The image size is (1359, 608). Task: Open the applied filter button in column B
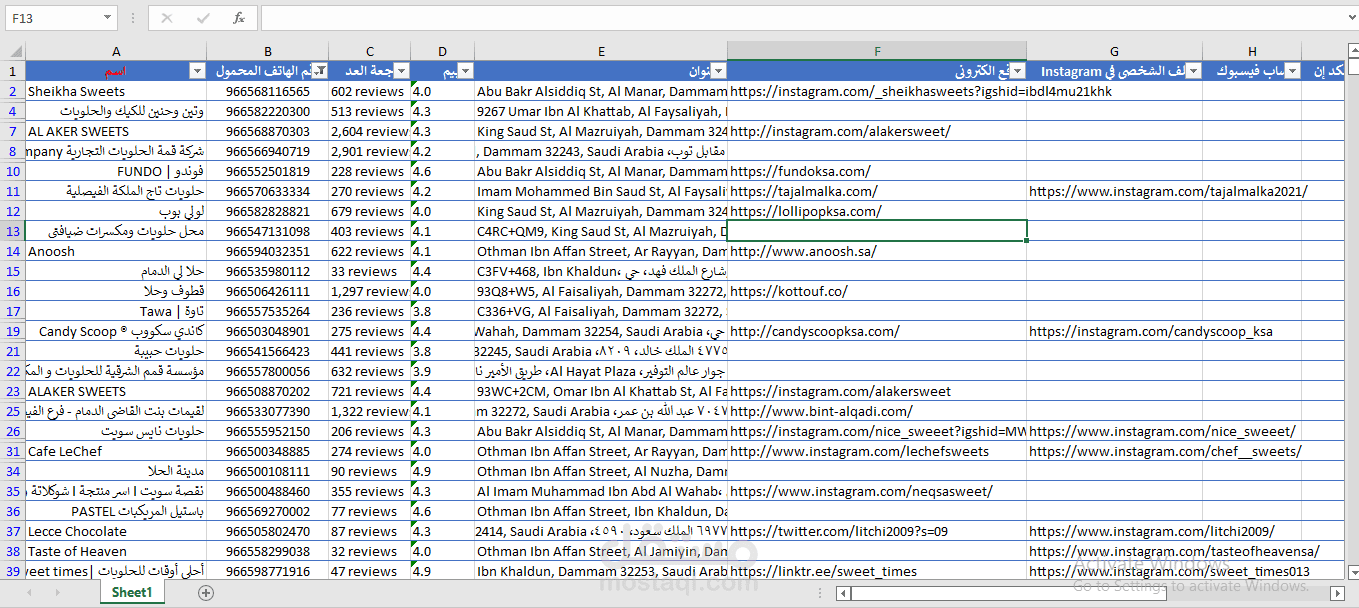click(x=318, y=71)
